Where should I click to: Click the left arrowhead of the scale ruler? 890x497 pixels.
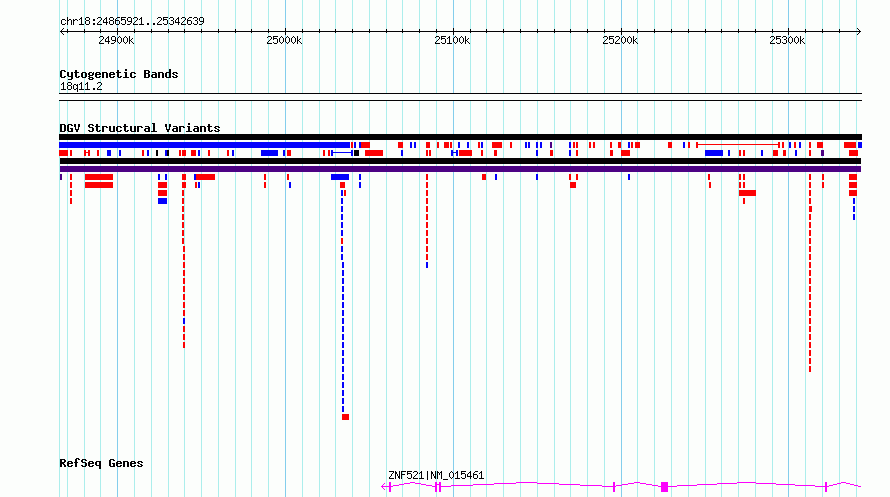[x=62, y=31]
